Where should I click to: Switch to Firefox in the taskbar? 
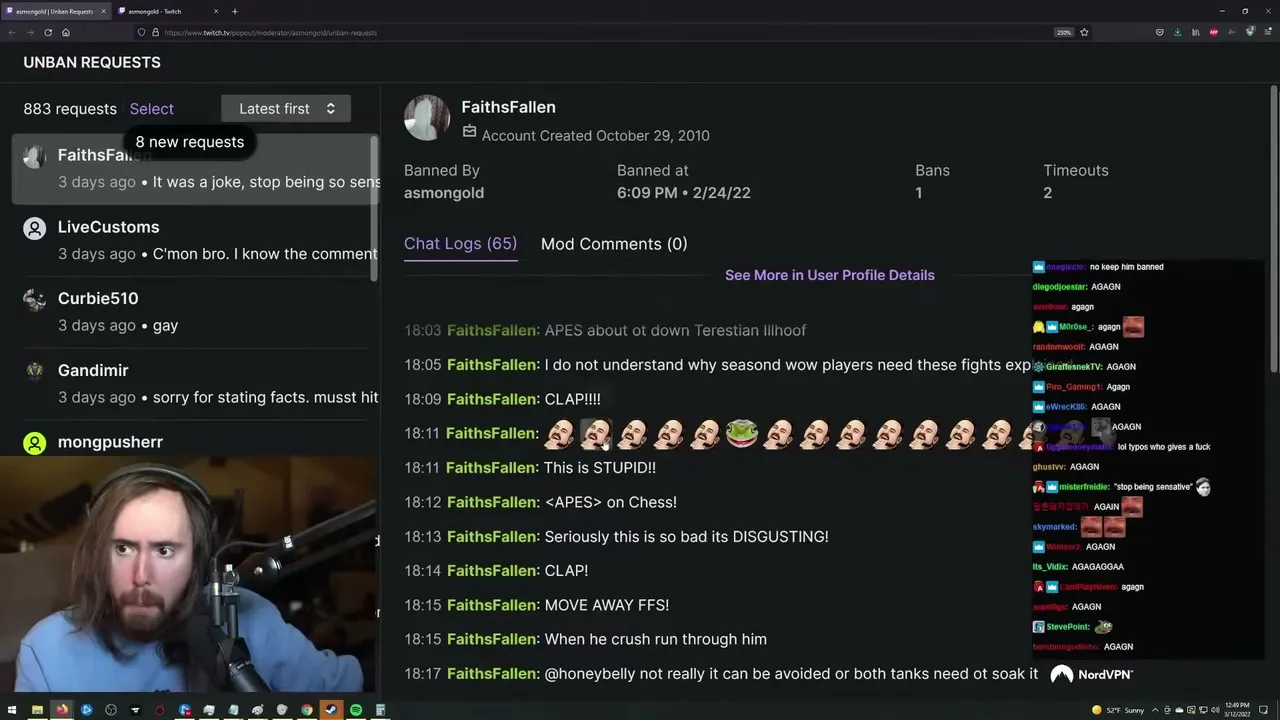(x=62, y=710)
